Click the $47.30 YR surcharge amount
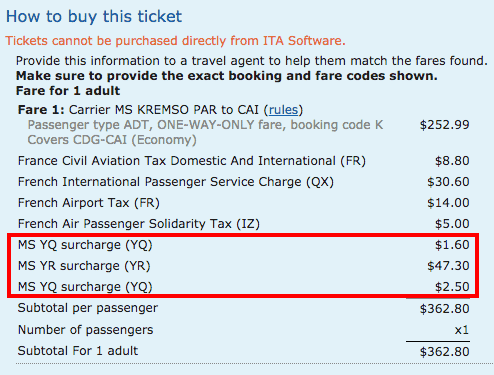The image size is (494, 375). (448, 266)
